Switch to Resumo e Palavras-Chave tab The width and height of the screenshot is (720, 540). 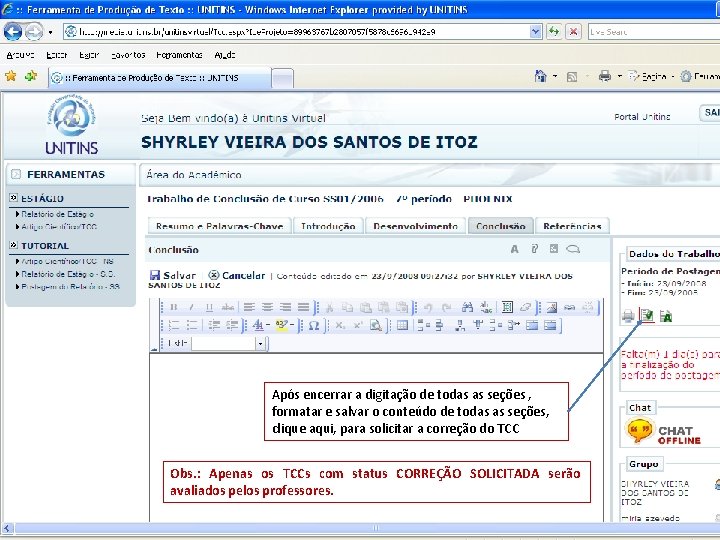219,226
